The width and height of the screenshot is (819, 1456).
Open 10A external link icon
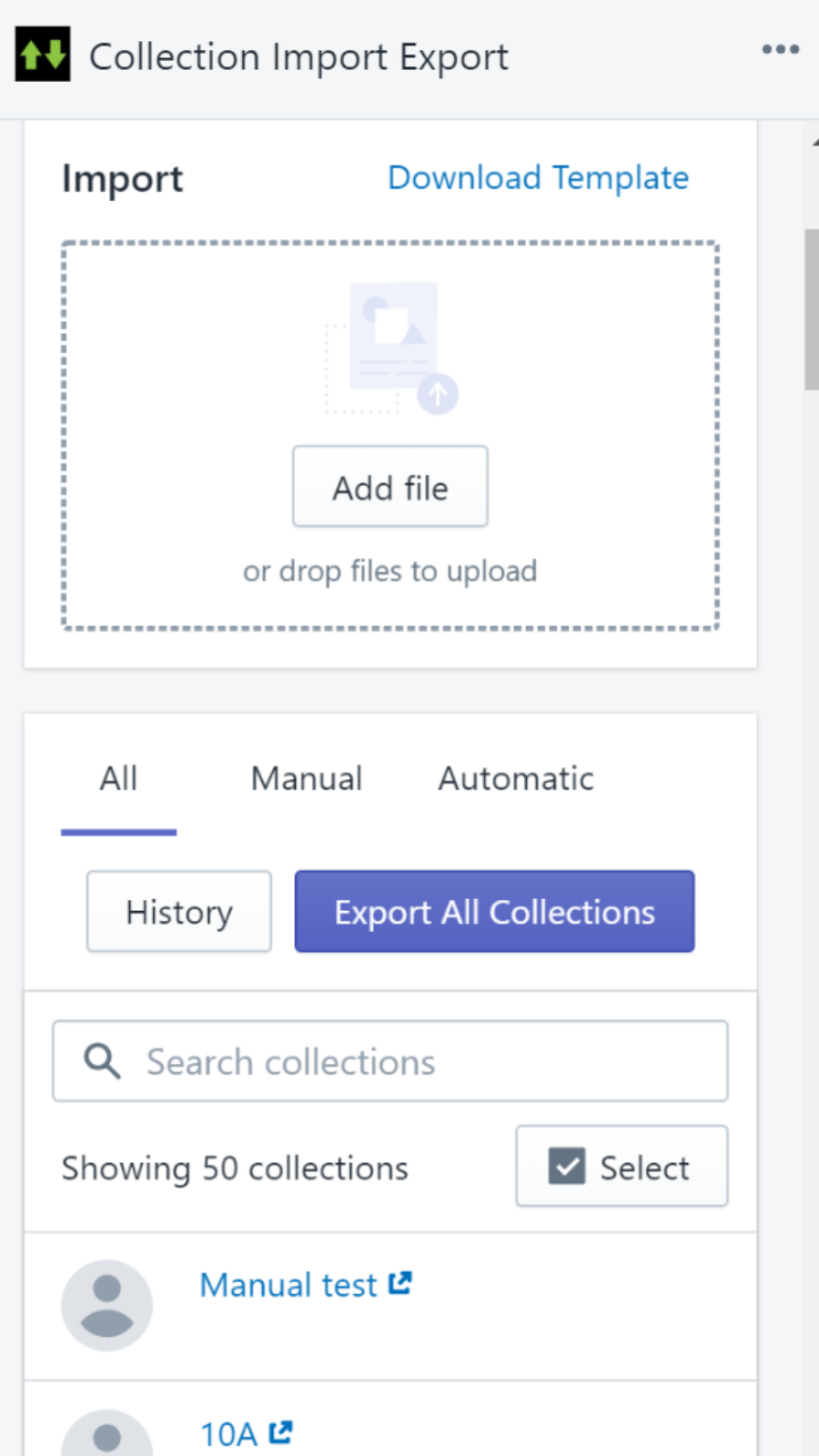coord(281,1432)
